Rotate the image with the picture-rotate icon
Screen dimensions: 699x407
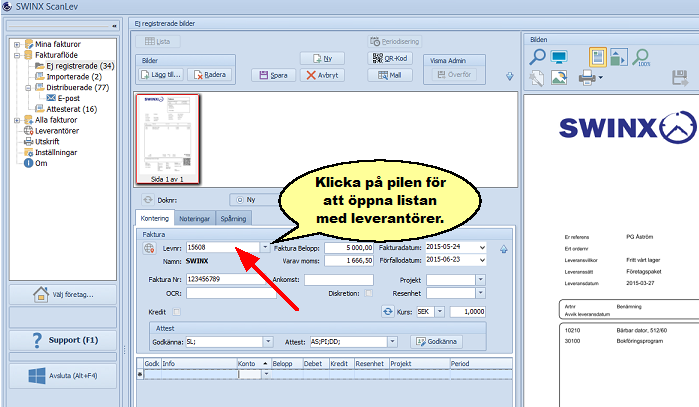click(559, 78)
